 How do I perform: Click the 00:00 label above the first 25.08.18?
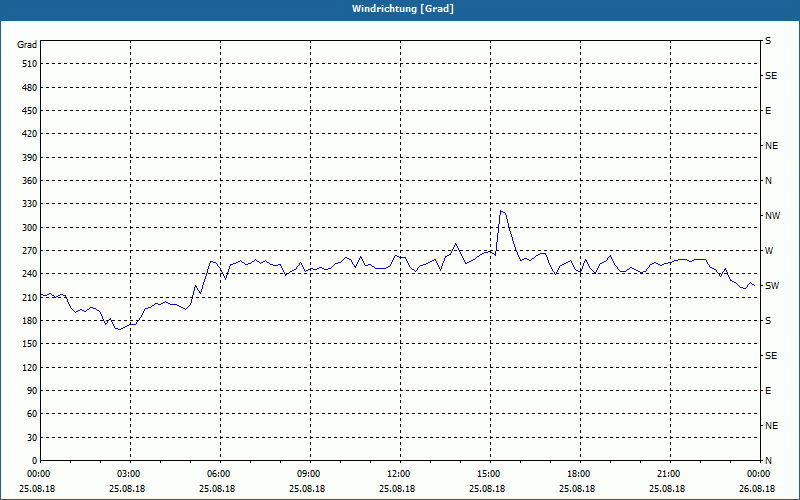(40, 474)
